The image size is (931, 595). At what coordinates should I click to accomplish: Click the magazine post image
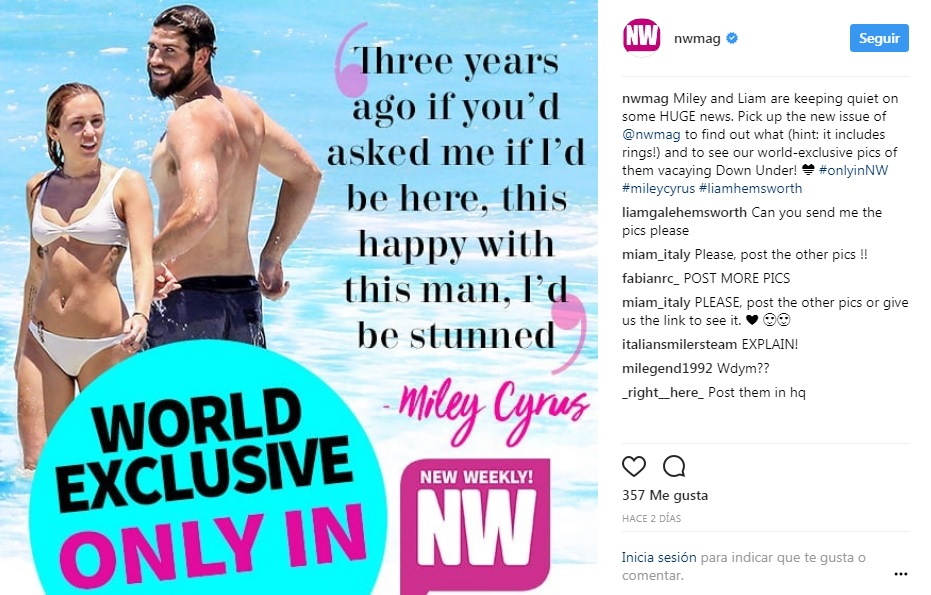pyautogui.click(x=299, y=298)
